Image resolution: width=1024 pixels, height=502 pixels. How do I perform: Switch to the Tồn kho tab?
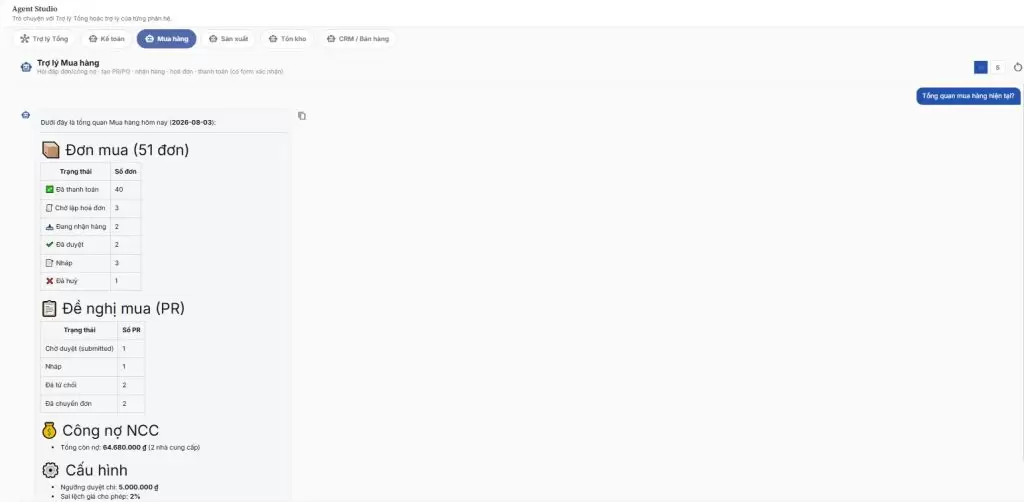288,39
